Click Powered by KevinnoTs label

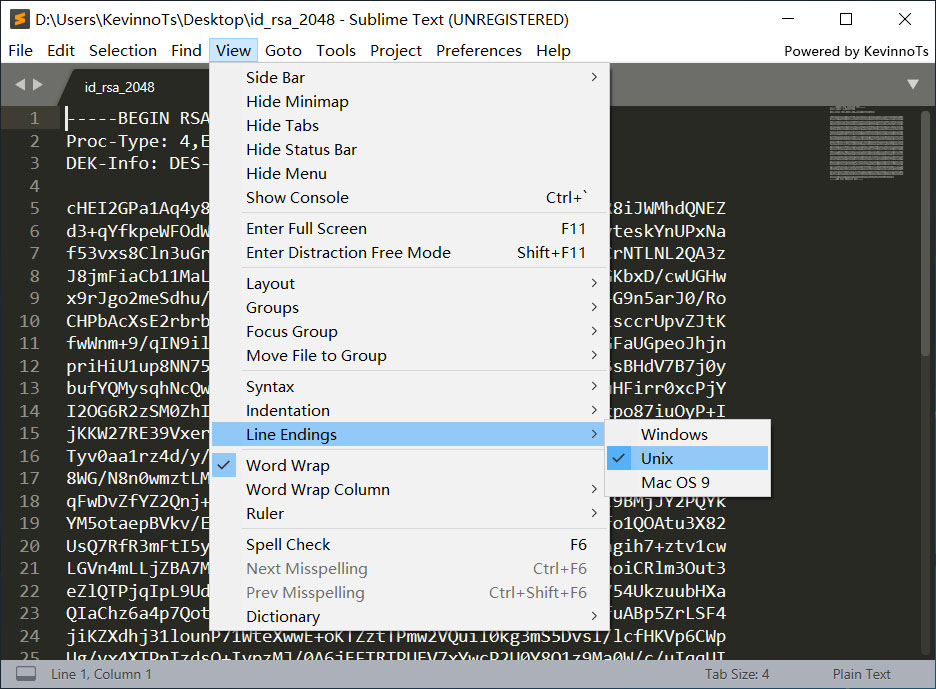point(856,51)
